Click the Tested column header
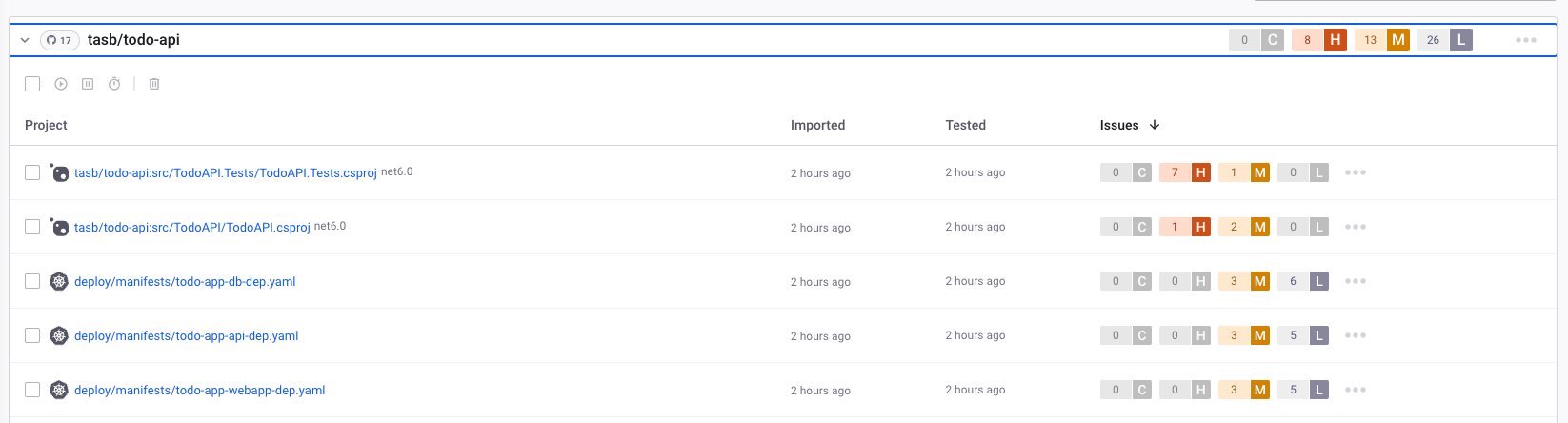Screen dimensions: 1568x423 pos(965,125)
